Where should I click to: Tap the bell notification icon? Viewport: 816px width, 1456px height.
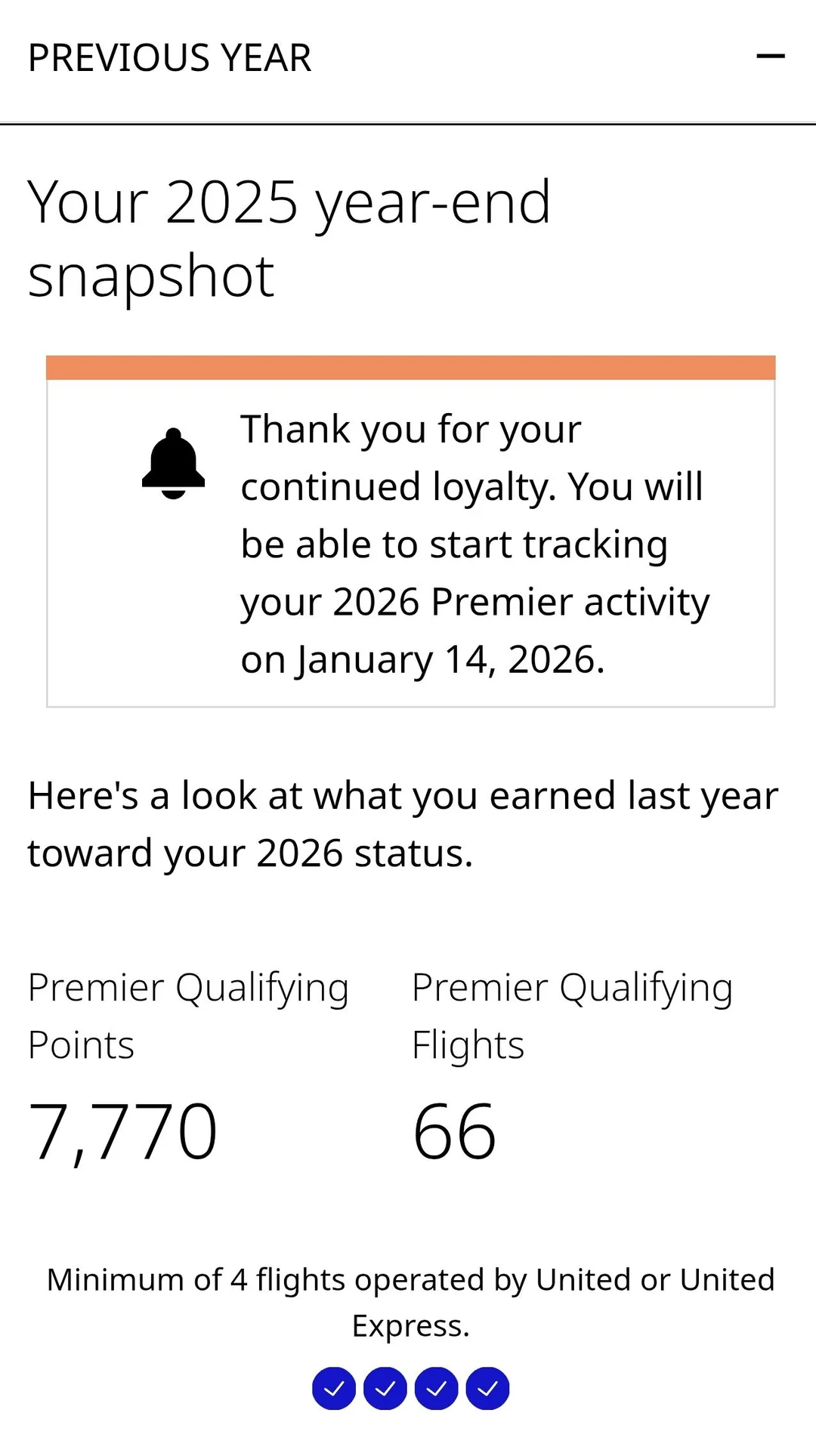coord(174,464)
